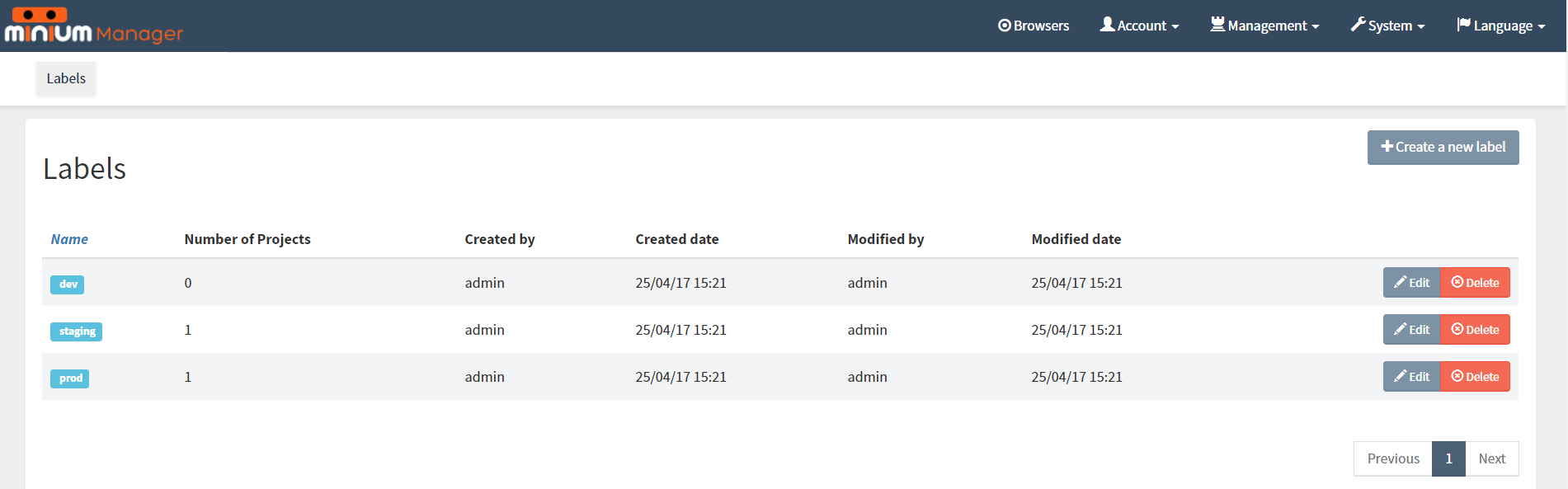
Task: Click the System wrench icon
Action: tap(1358, 25)
